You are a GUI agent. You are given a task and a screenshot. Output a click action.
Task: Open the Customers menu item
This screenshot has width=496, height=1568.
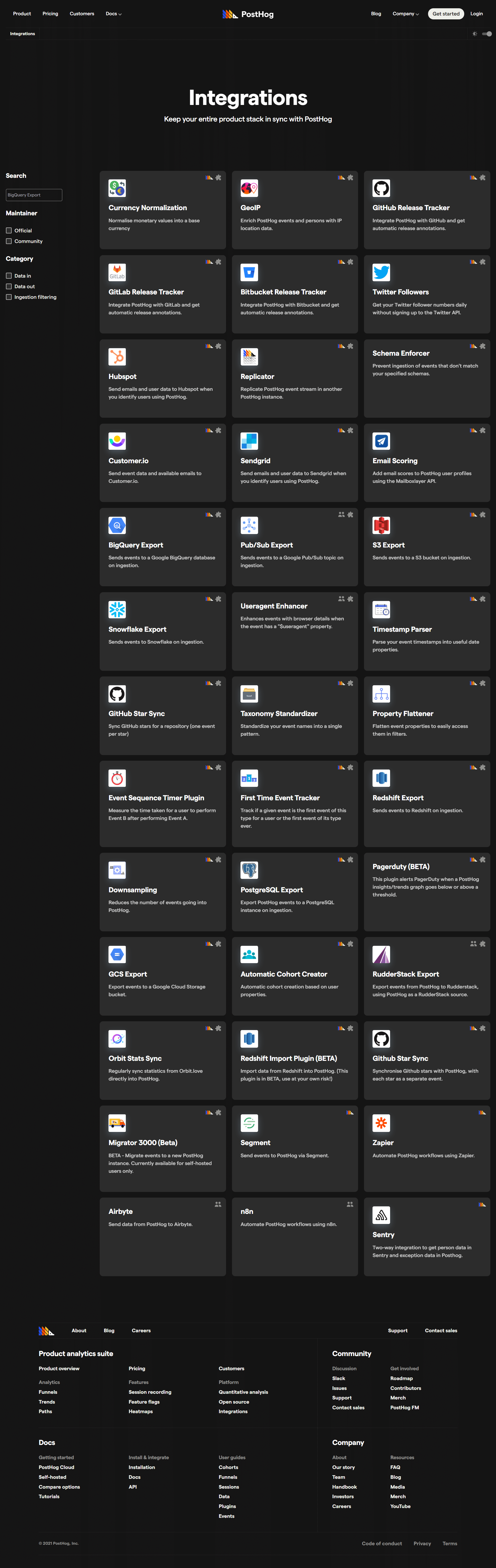pyautogui.click(x=82, y=14)
